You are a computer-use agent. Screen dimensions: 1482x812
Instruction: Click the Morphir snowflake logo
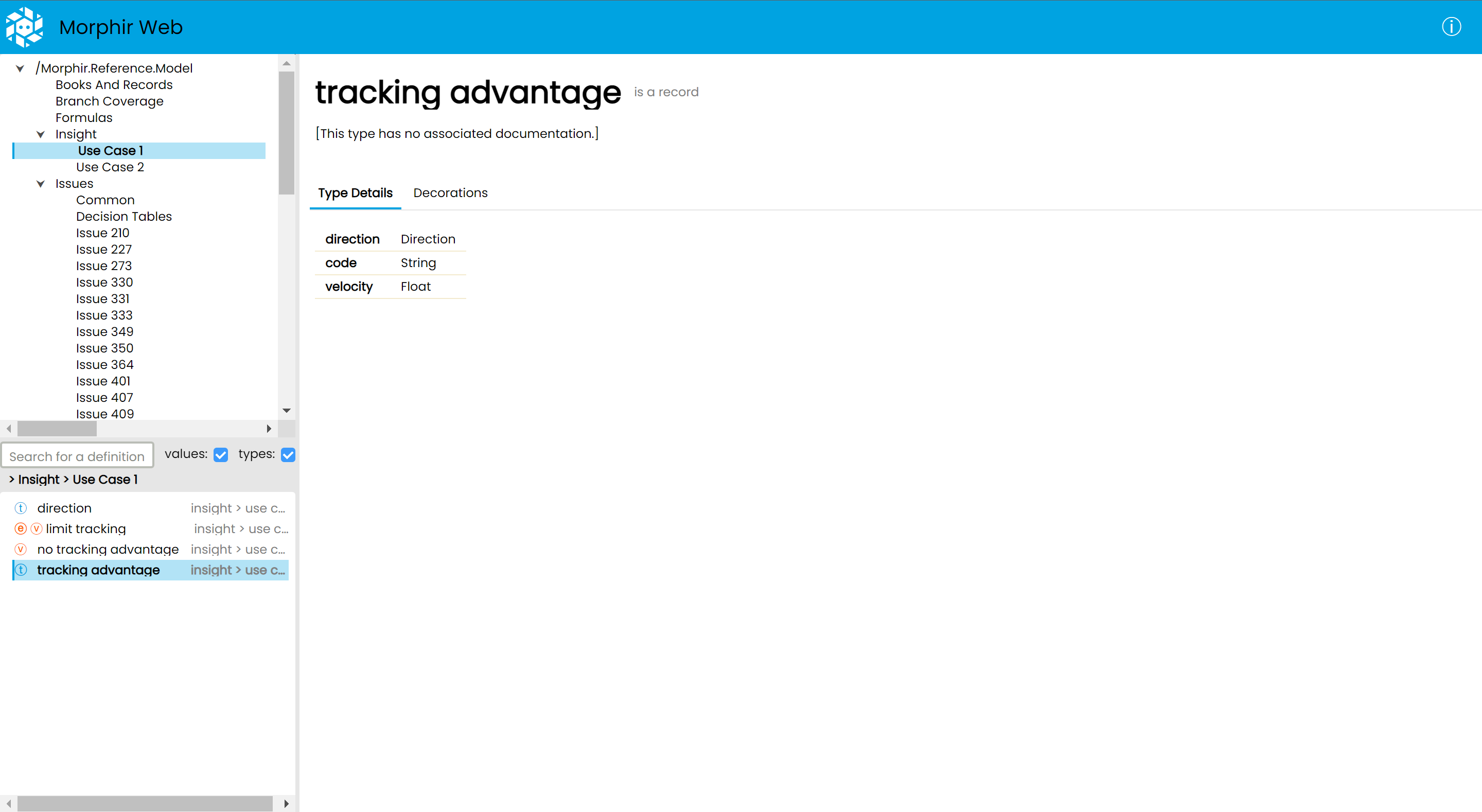tap(24, 26)
